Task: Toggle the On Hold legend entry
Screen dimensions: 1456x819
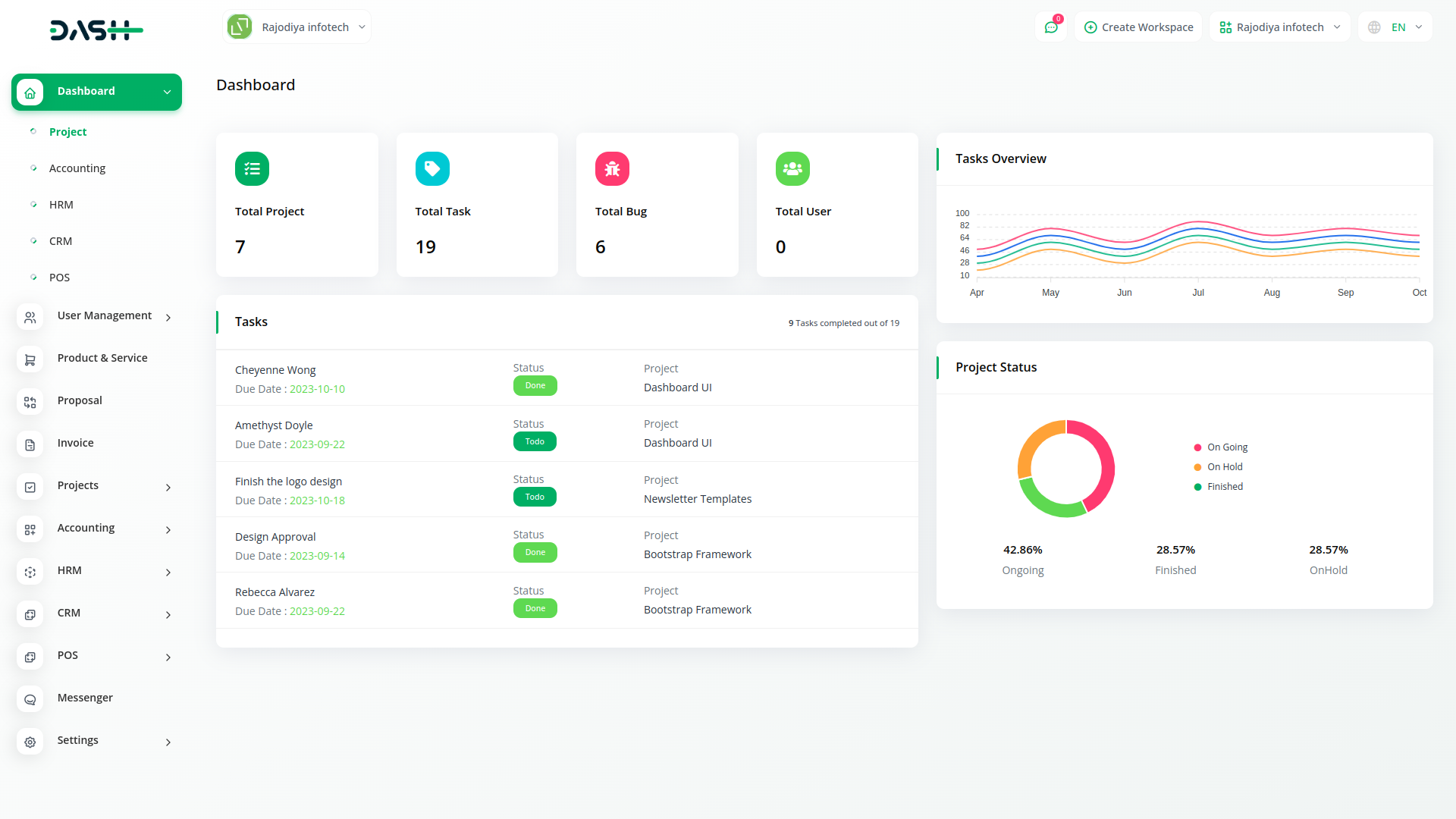Action: pos(1218,466)
